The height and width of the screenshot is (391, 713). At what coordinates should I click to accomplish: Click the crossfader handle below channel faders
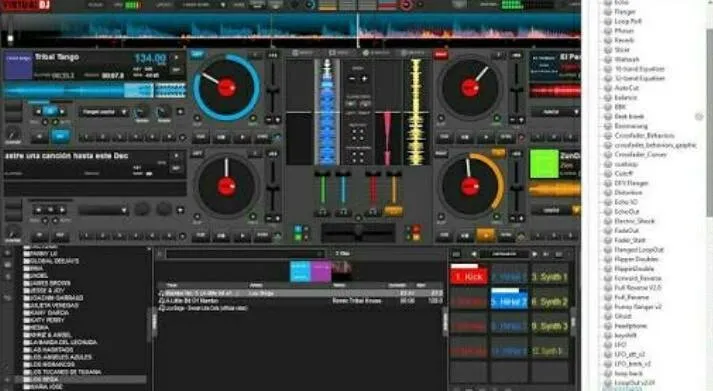[358, 232]
